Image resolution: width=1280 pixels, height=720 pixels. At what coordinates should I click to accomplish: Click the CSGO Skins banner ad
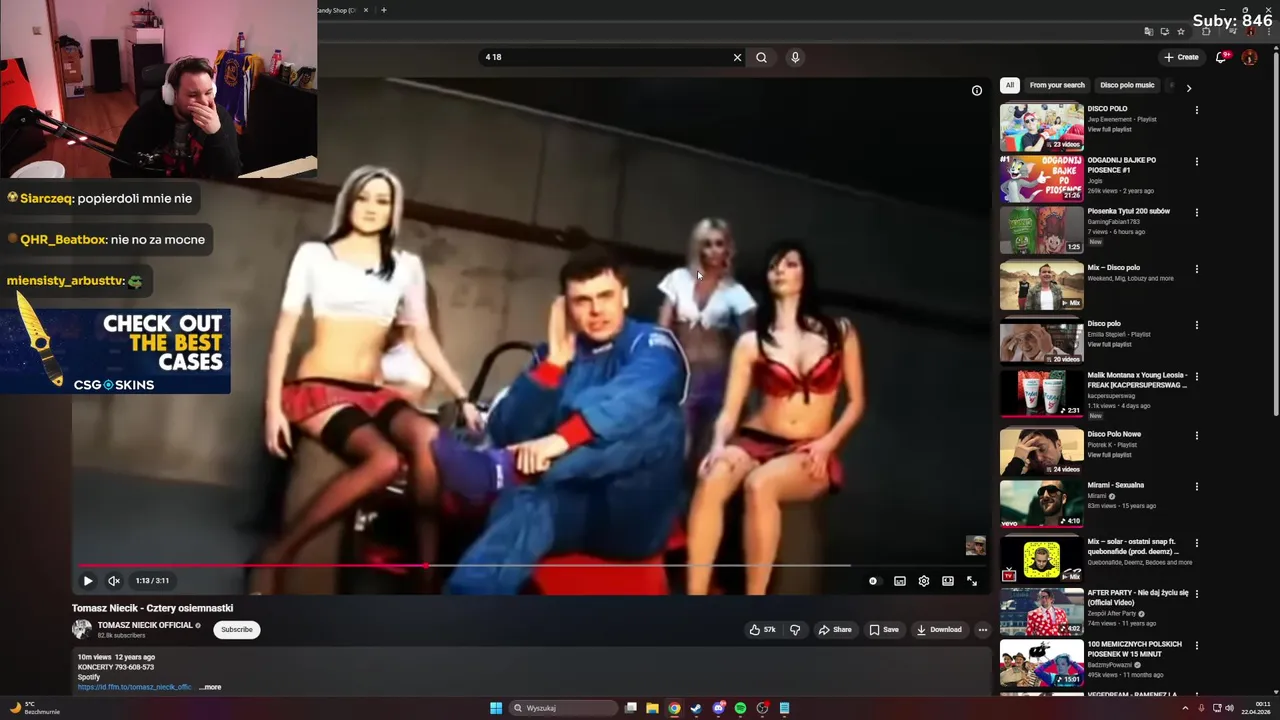pyautogui.click(x=115, y=351)
